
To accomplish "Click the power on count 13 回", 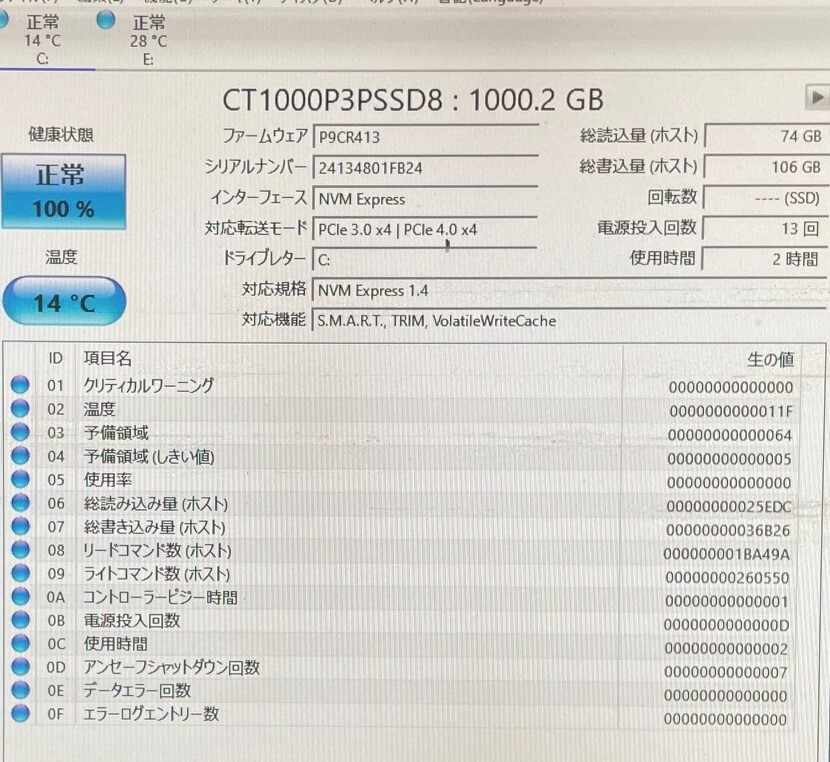I will 765,229.
